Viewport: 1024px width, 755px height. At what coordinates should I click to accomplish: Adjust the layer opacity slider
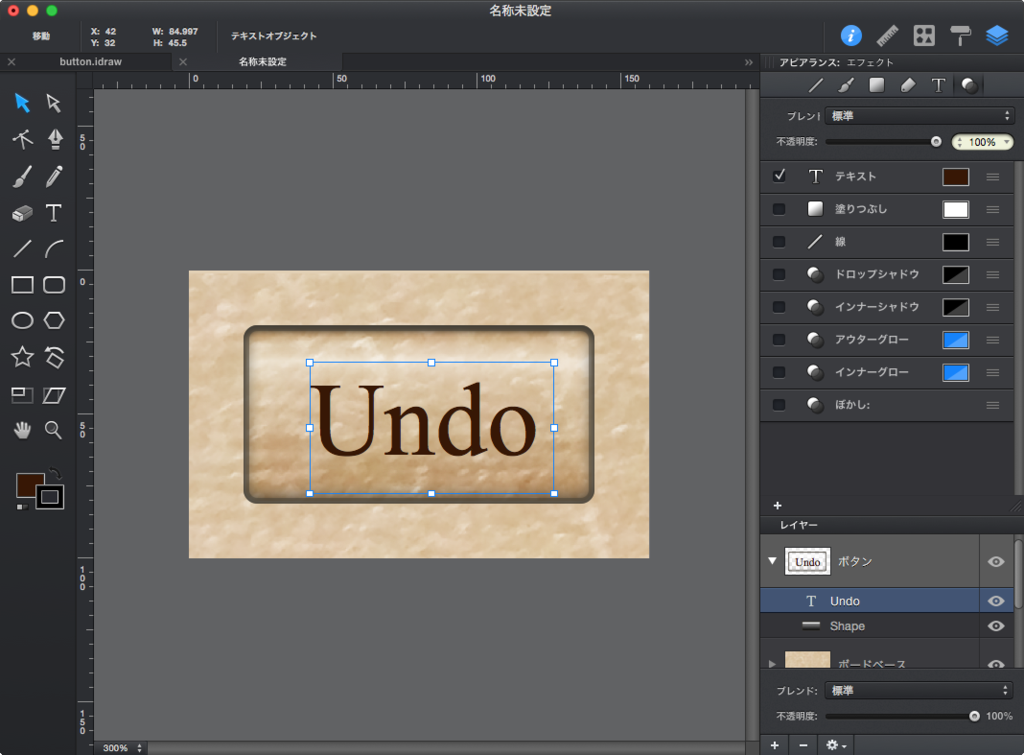[903, 716]
